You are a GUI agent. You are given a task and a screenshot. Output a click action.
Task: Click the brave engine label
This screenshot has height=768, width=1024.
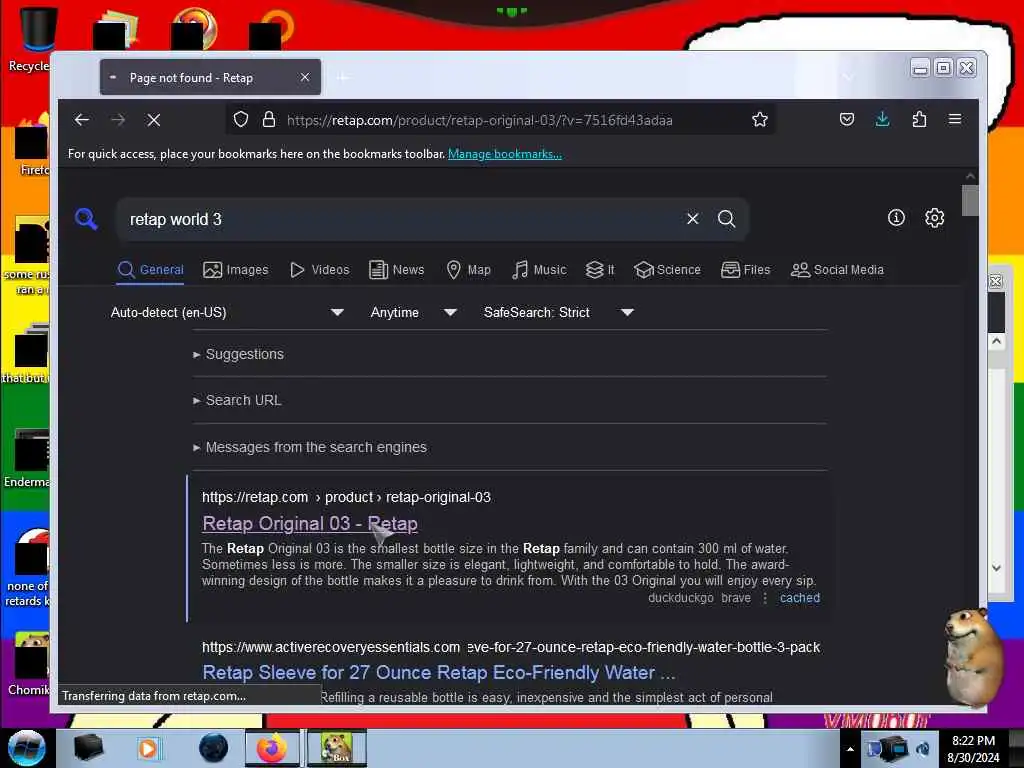[x=736, y=598]
